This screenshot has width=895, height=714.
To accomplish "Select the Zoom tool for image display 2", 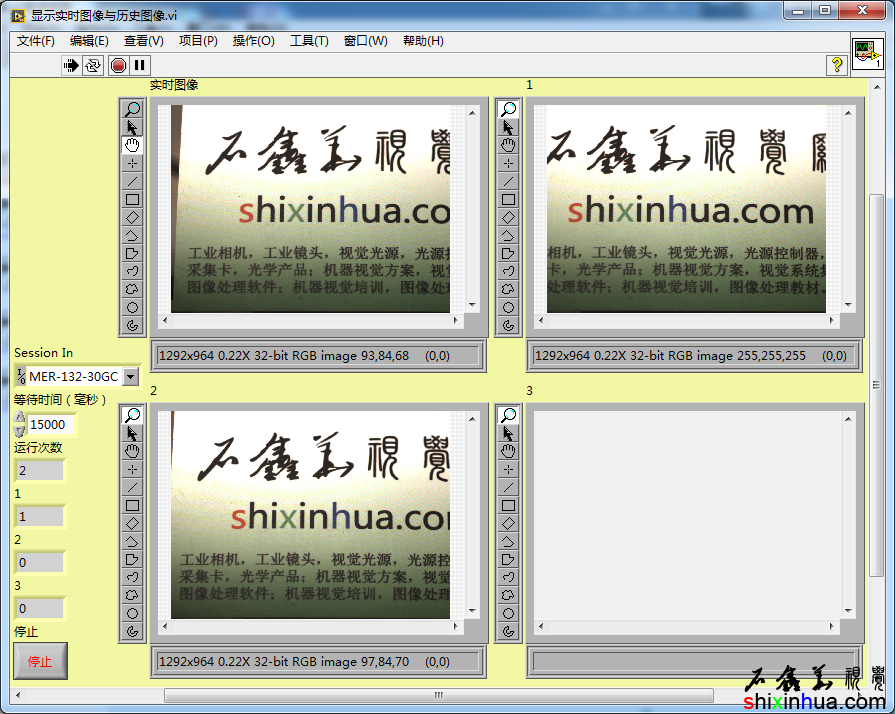I will tap(132, 414).
